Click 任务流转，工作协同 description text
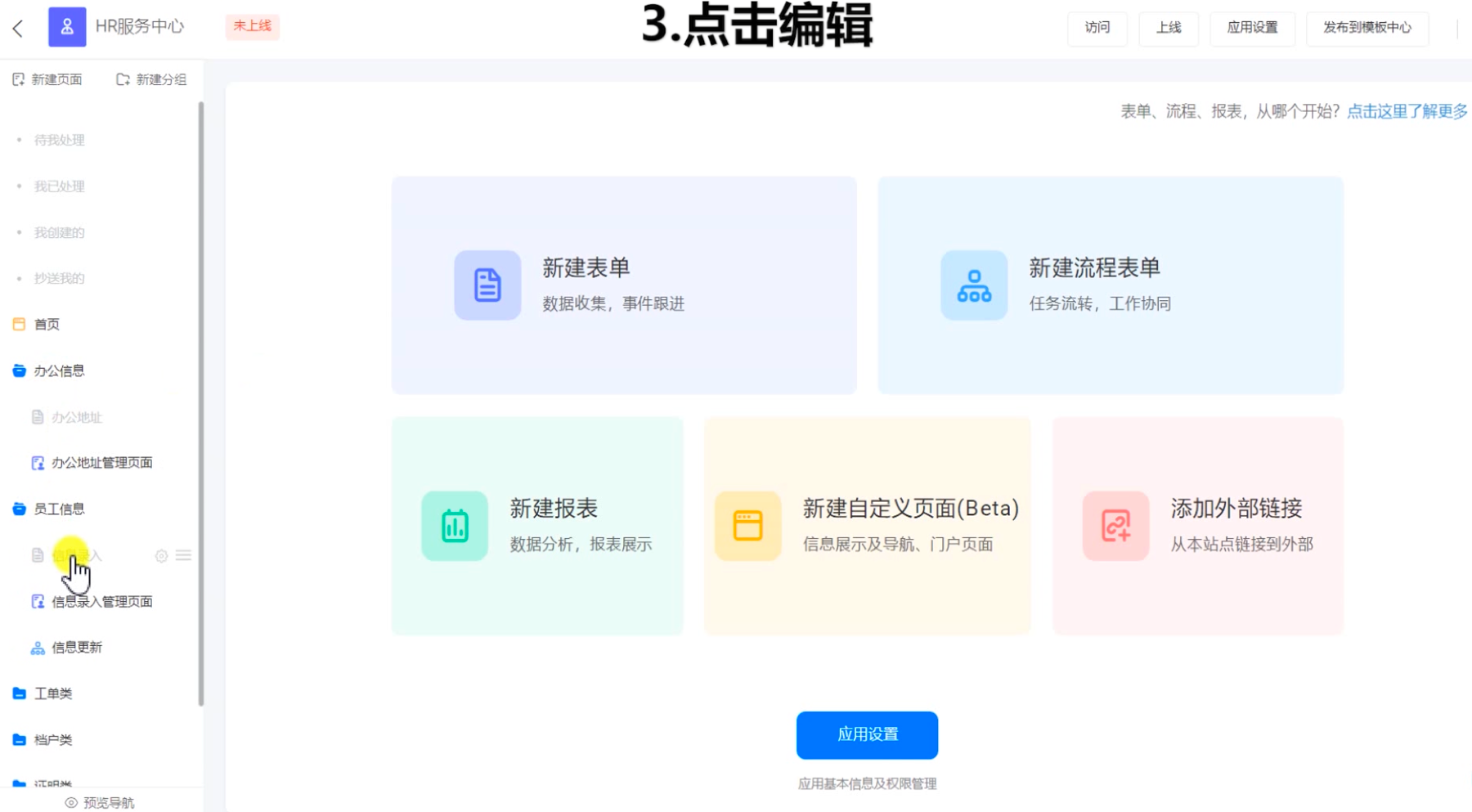This screenshot has height=812, width=1472. click(x=1100, y=304)
